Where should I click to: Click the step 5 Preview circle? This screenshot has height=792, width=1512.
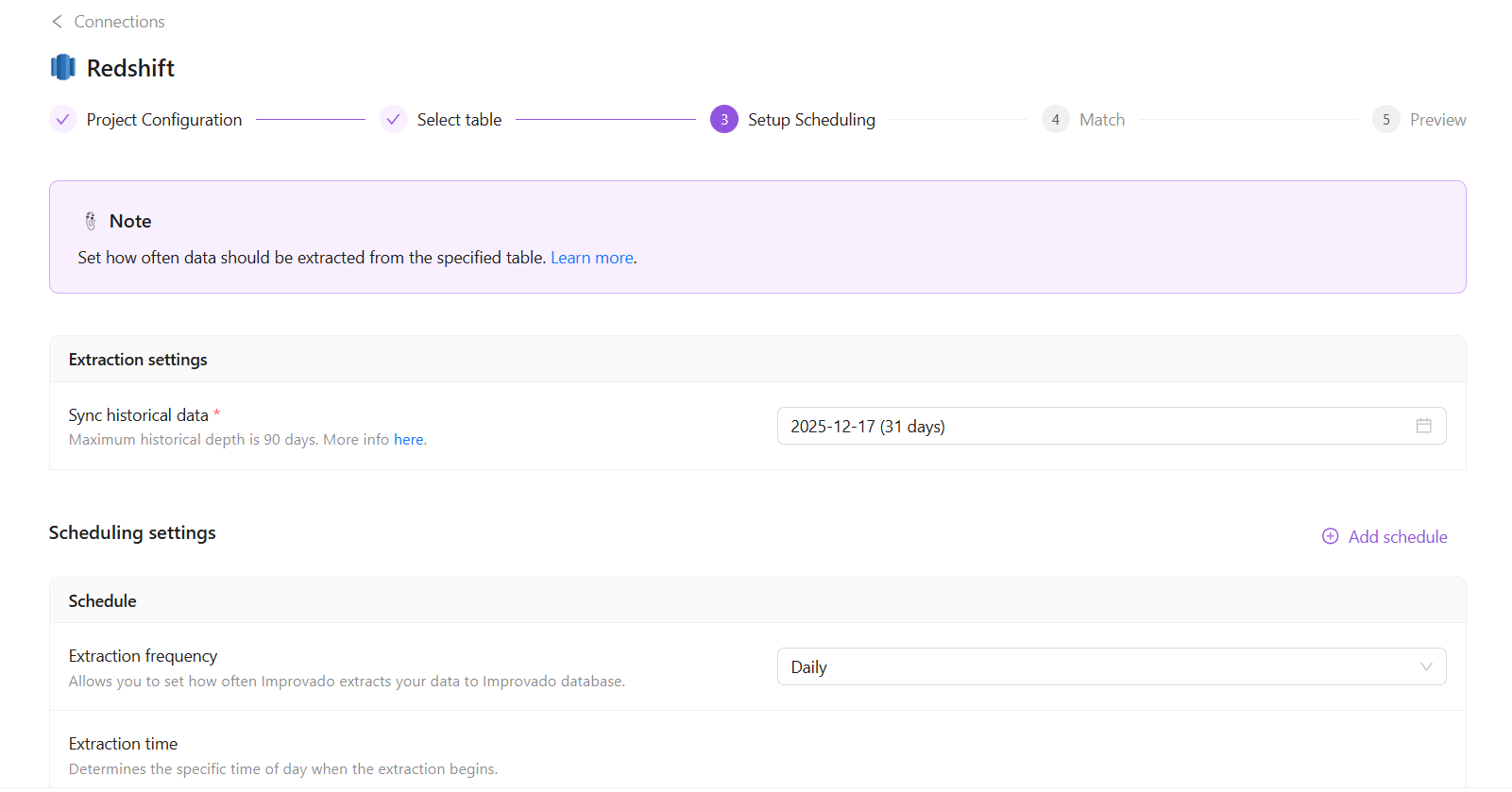pos(1385,120)
